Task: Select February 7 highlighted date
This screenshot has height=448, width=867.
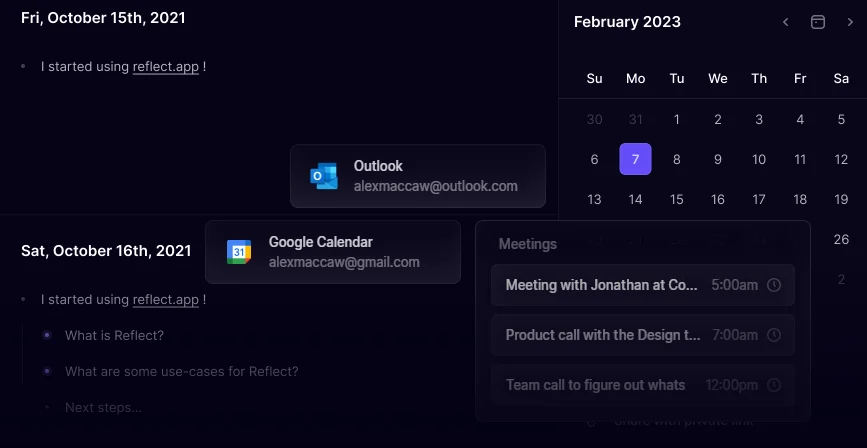Action: tap(635, 159)
